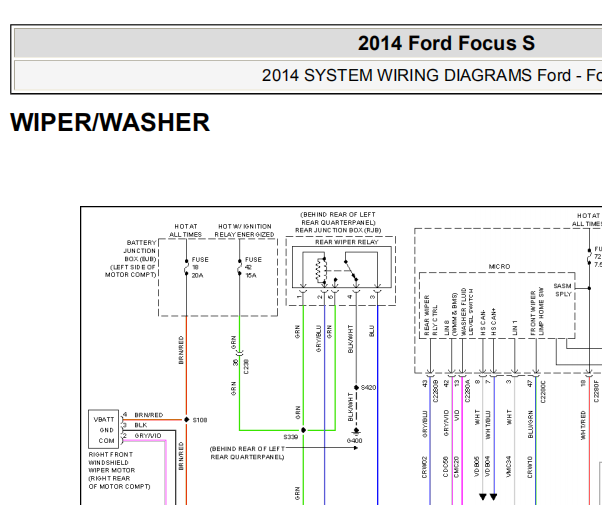Click the "C2280F" connector label
This screenshot has width=602, height=505.
(x=596, y=391)
